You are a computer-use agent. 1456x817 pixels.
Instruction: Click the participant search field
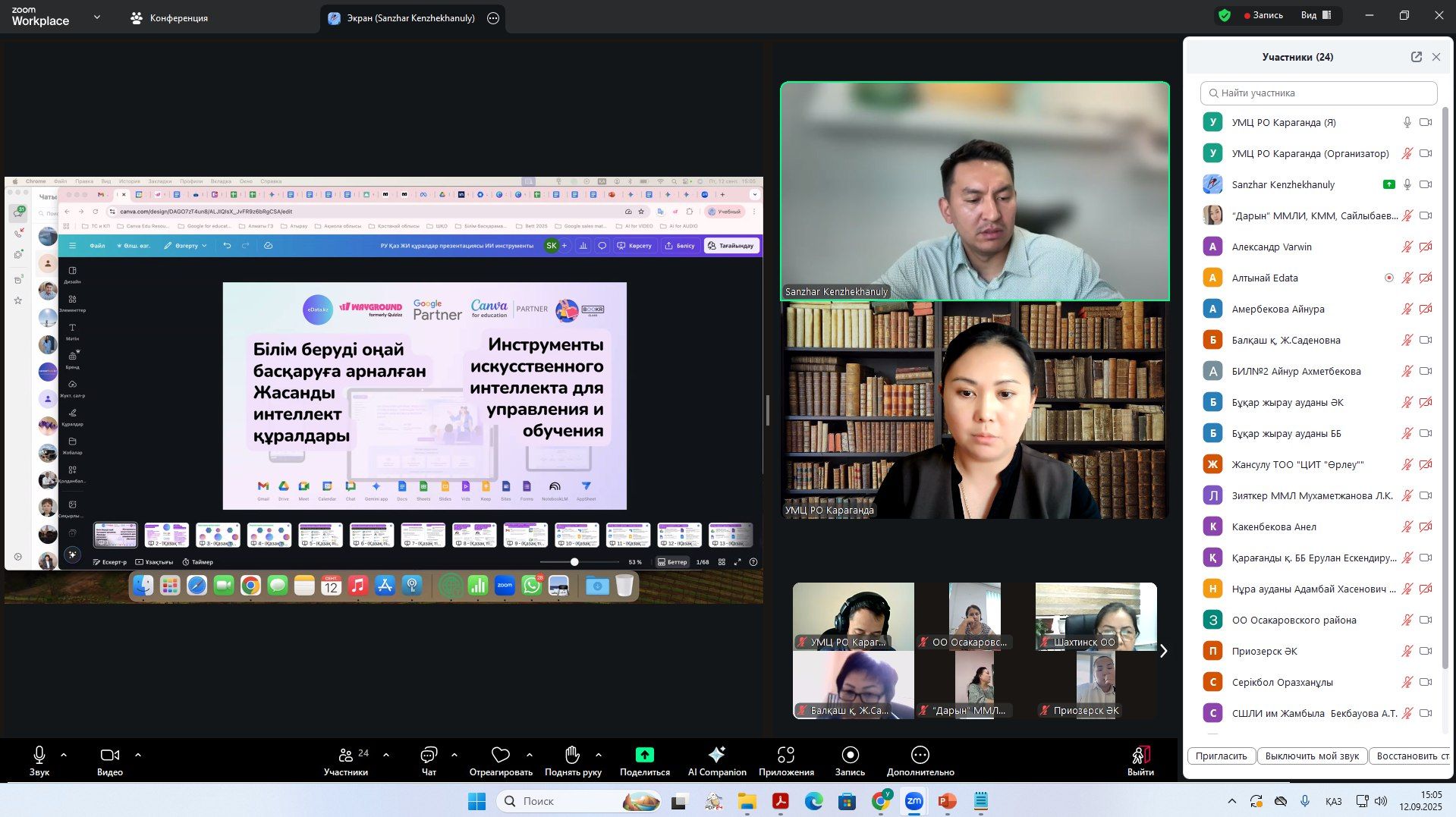(1319, 93)
